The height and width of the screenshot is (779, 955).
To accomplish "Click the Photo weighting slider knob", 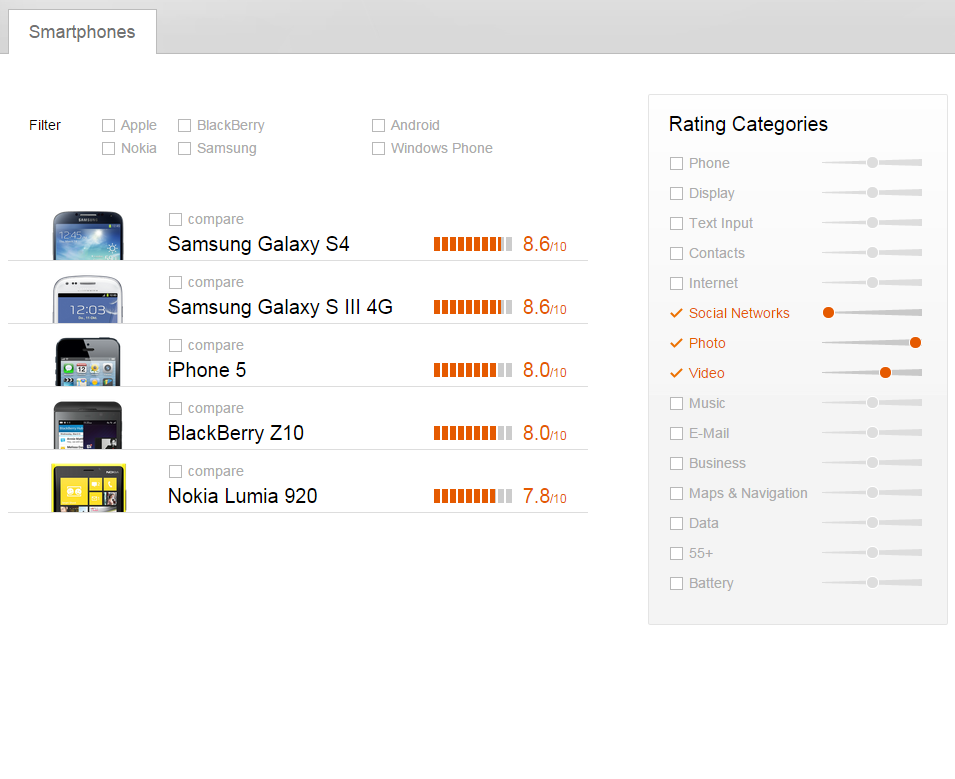I will pyautogui.click(x=915, y=343).
